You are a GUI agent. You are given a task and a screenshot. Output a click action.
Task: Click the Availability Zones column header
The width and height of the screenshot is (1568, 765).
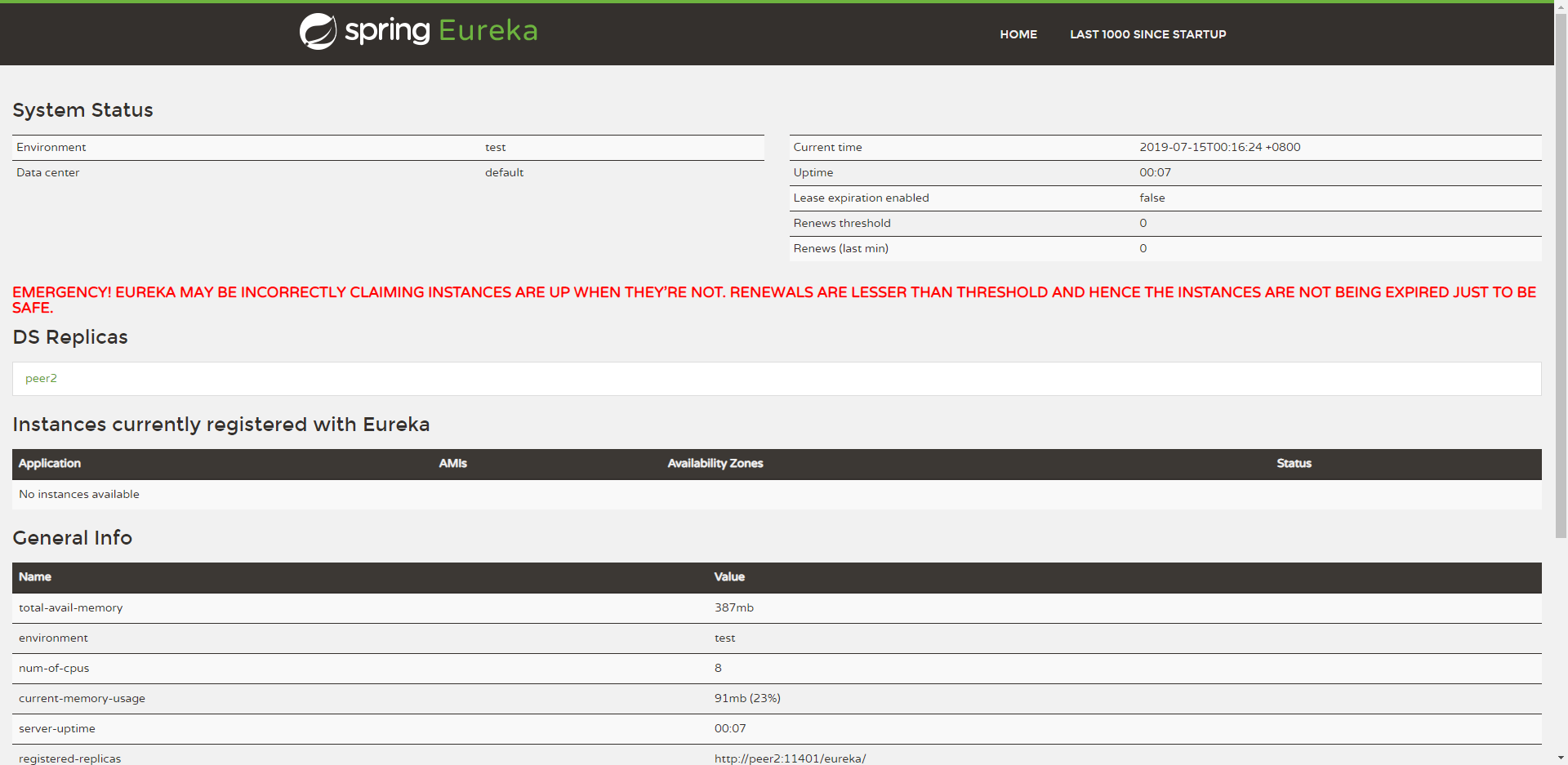tap(715, 463)
